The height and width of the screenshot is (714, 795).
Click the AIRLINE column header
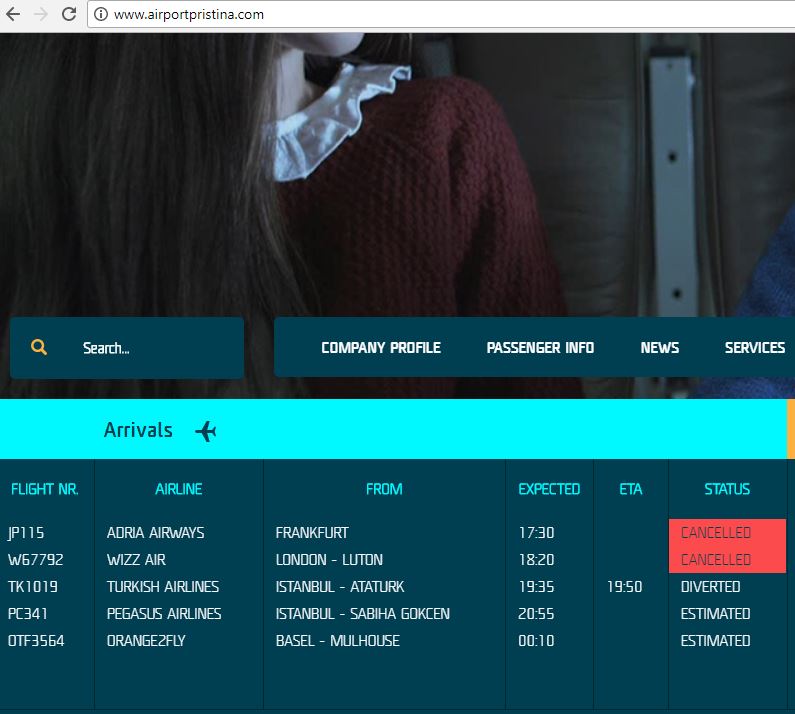pos(178,489)
